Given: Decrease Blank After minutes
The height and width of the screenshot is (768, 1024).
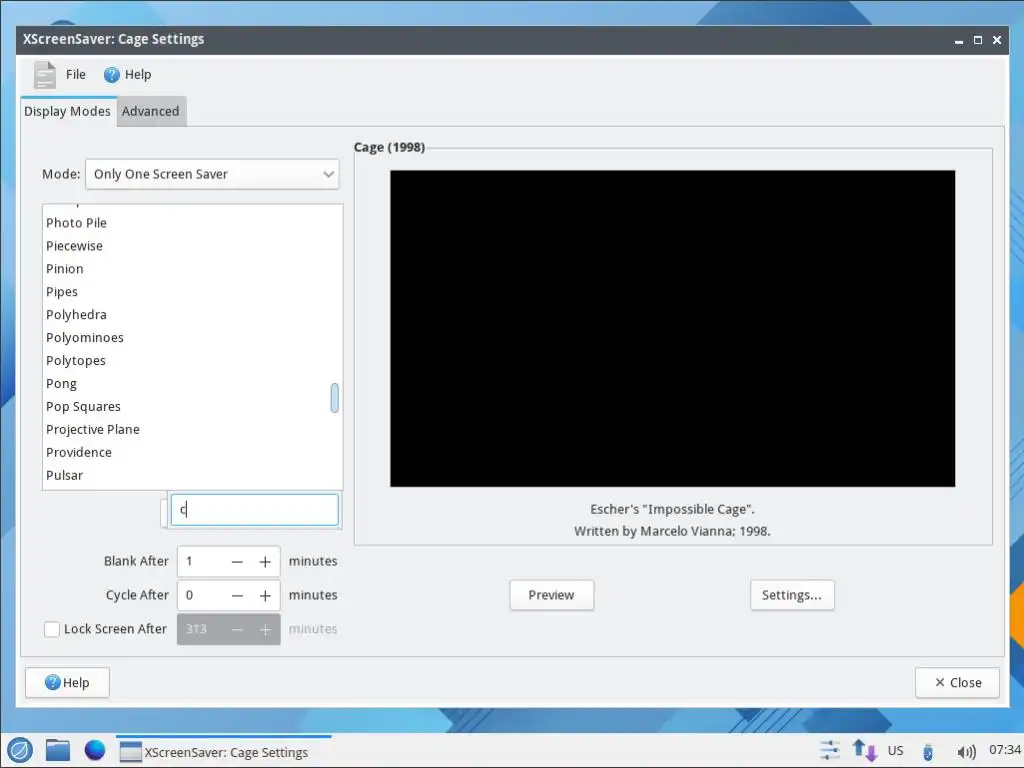Looking at the screenshot, I should coord(237,562).
